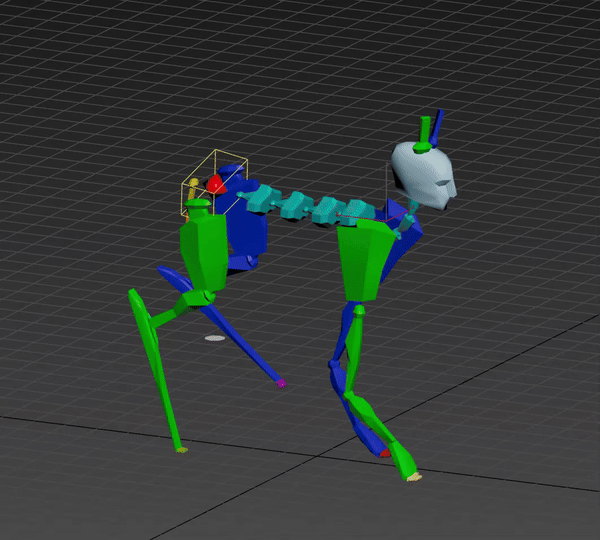Select the green rear thigh bone
Image resolution: width=600 pixels, height=540 pixels.
tap(204, 255)
